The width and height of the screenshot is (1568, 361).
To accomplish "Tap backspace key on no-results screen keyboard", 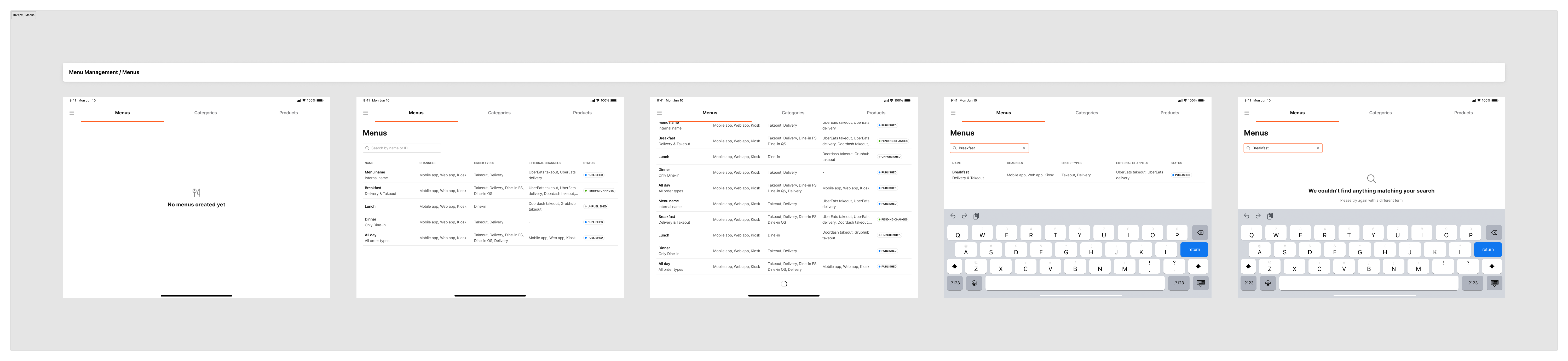I will pyautogui.click(x=1494, y=232).
